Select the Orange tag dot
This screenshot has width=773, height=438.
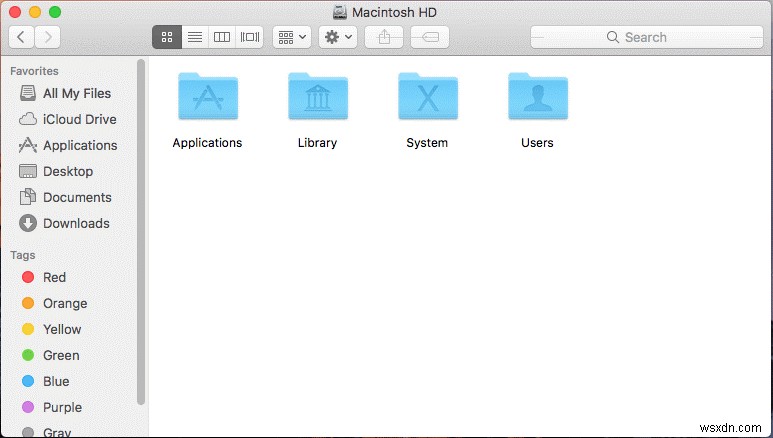[28, 303]
